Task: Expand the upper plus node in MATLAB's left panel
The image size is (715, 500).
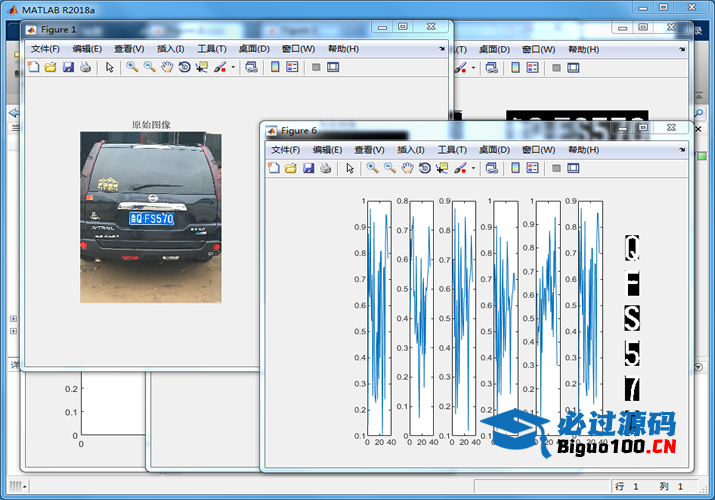Action: tap(13, 319)
